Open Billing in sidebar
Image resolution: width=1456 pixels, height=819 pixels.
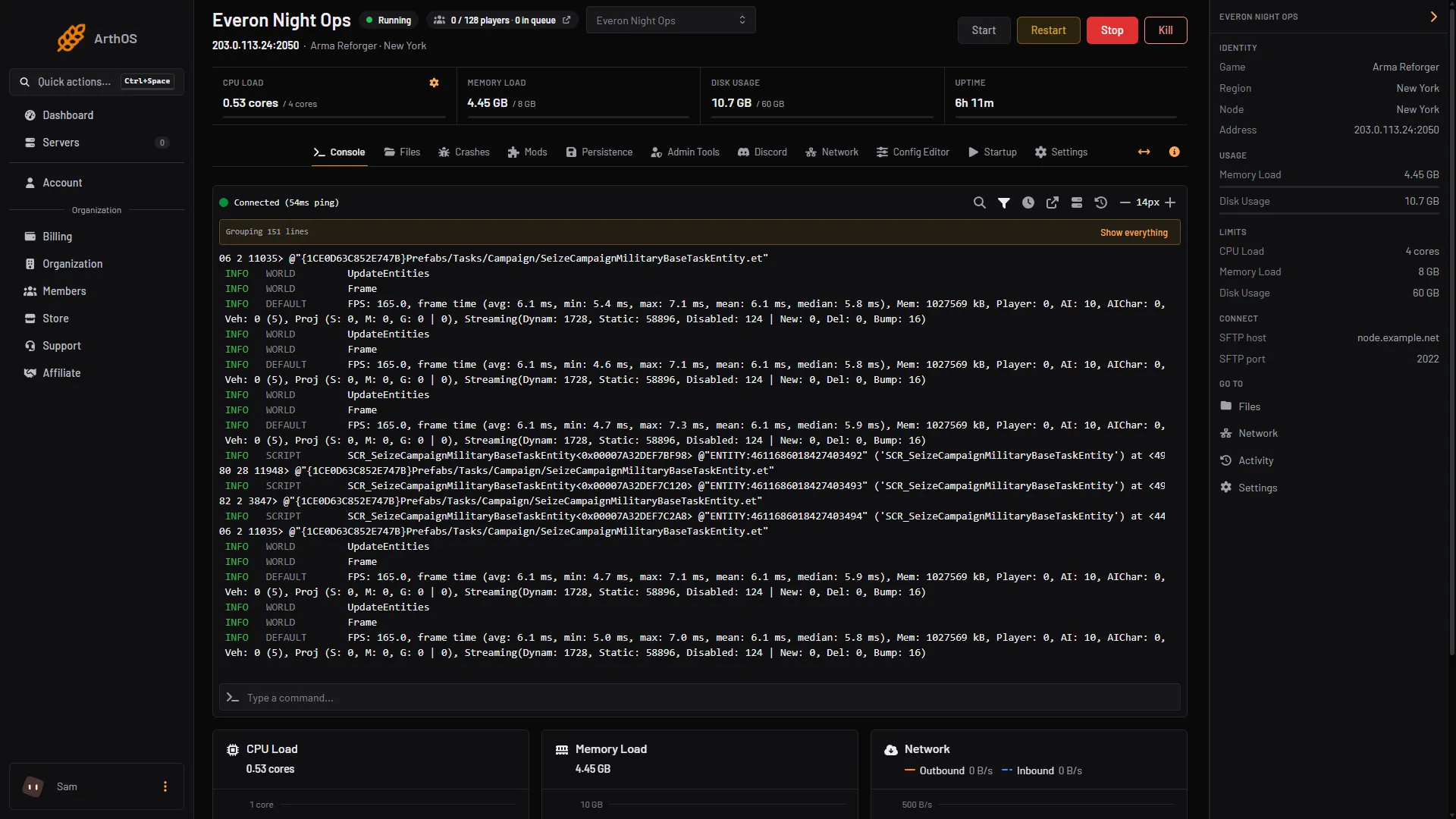(x=96, y=237)
